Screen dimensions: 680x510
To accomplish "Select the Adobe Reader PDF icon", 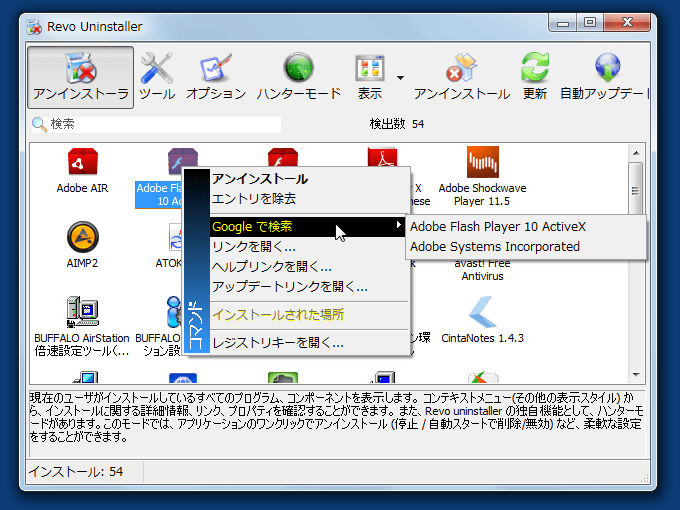I will tap(382, 157).
